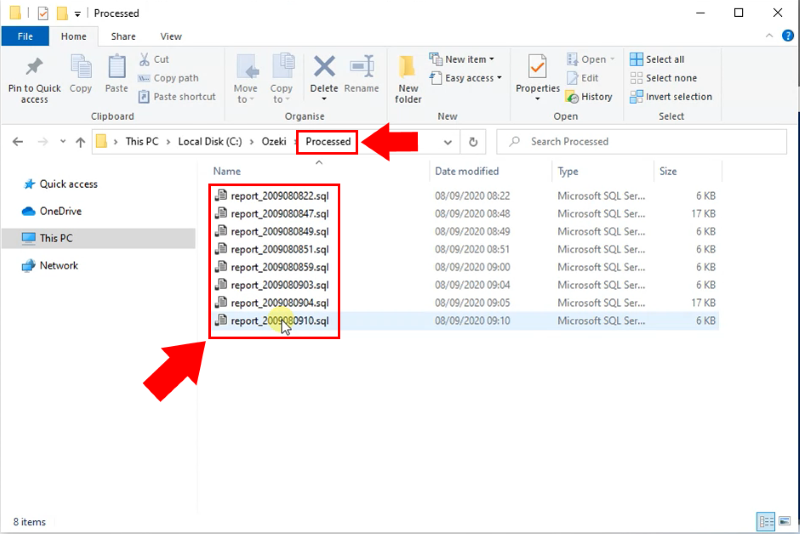
Task: Switch to the Share tab
Action: 123,36
